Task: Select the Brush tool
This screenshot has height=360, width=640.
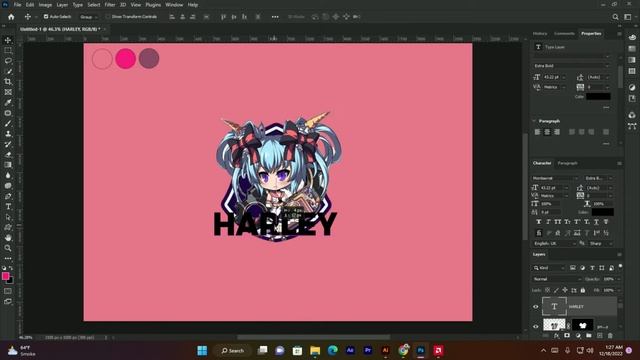Action: pyautogui.click(x=8, y=123)
